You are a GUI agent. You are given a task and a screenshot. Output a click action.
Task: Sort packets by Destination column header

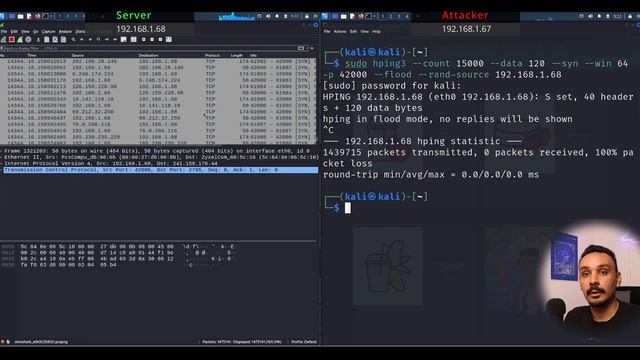click(x=148, y=55)
